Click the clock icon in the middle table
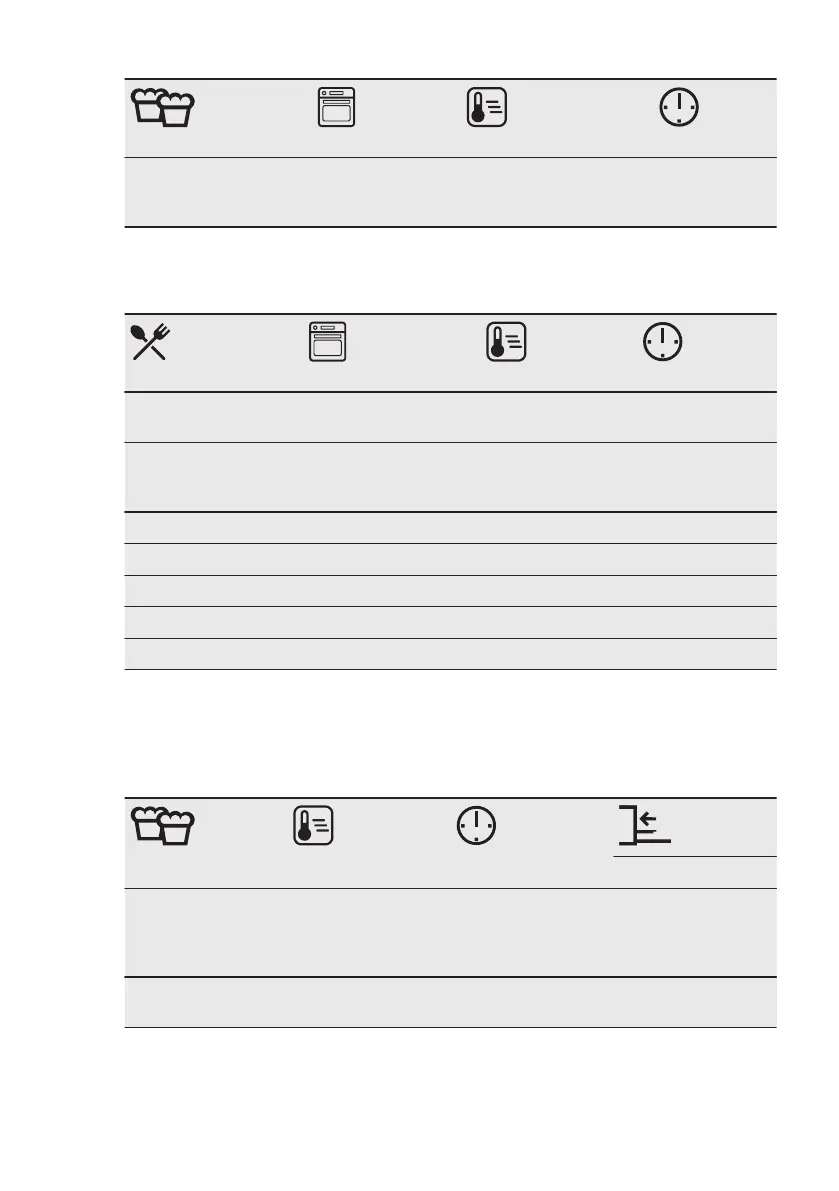839x1191 pixels. click(x=663, y=342)
